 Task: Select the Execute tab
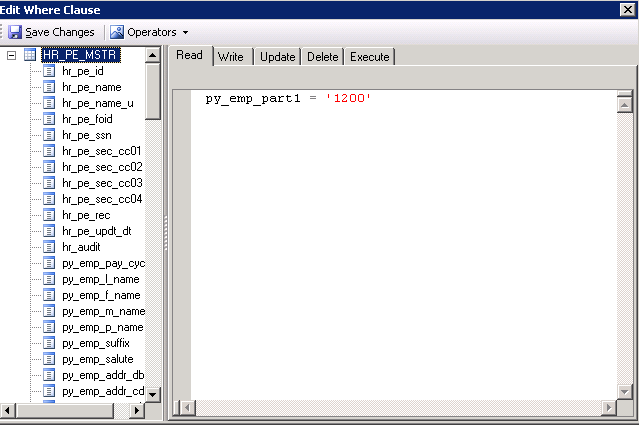tap(369, 56)
